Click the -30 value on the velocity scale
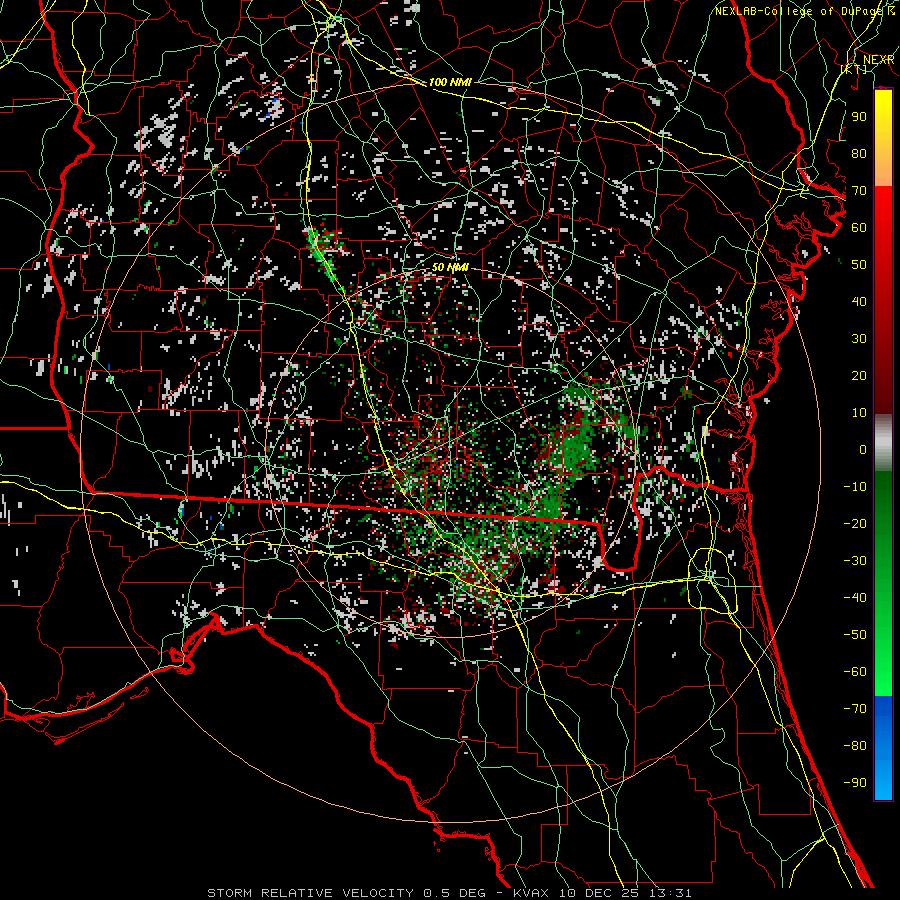 click(855, 560)
